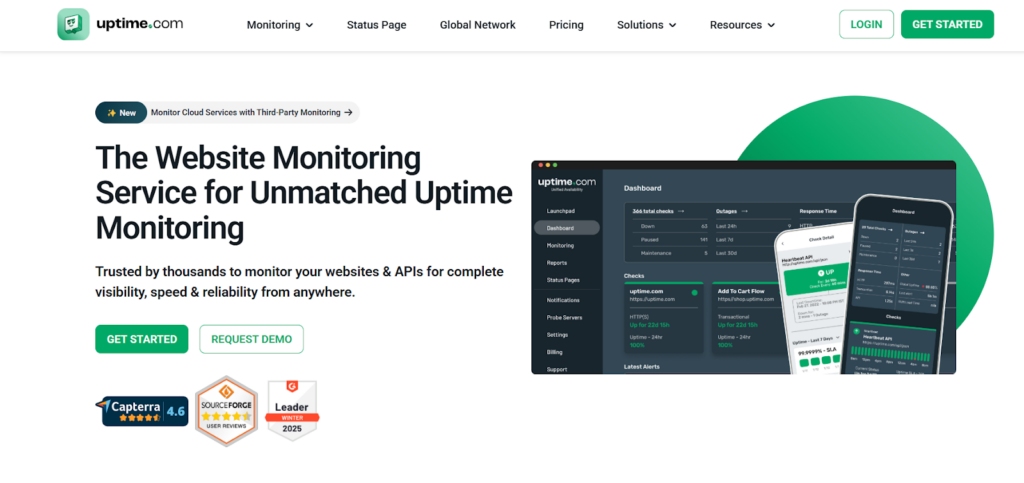Open Monitor Cloud Services with Third-Party Monitoring link
The image size is (1024, 483).
[246, 112]
